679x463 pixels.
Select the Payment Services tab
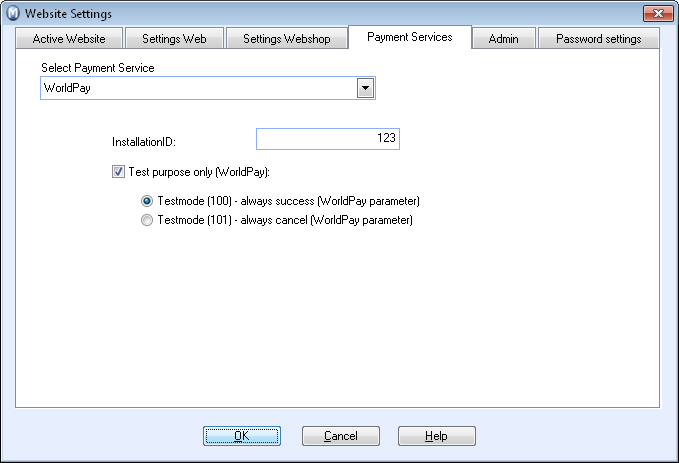tap(410, 37)
